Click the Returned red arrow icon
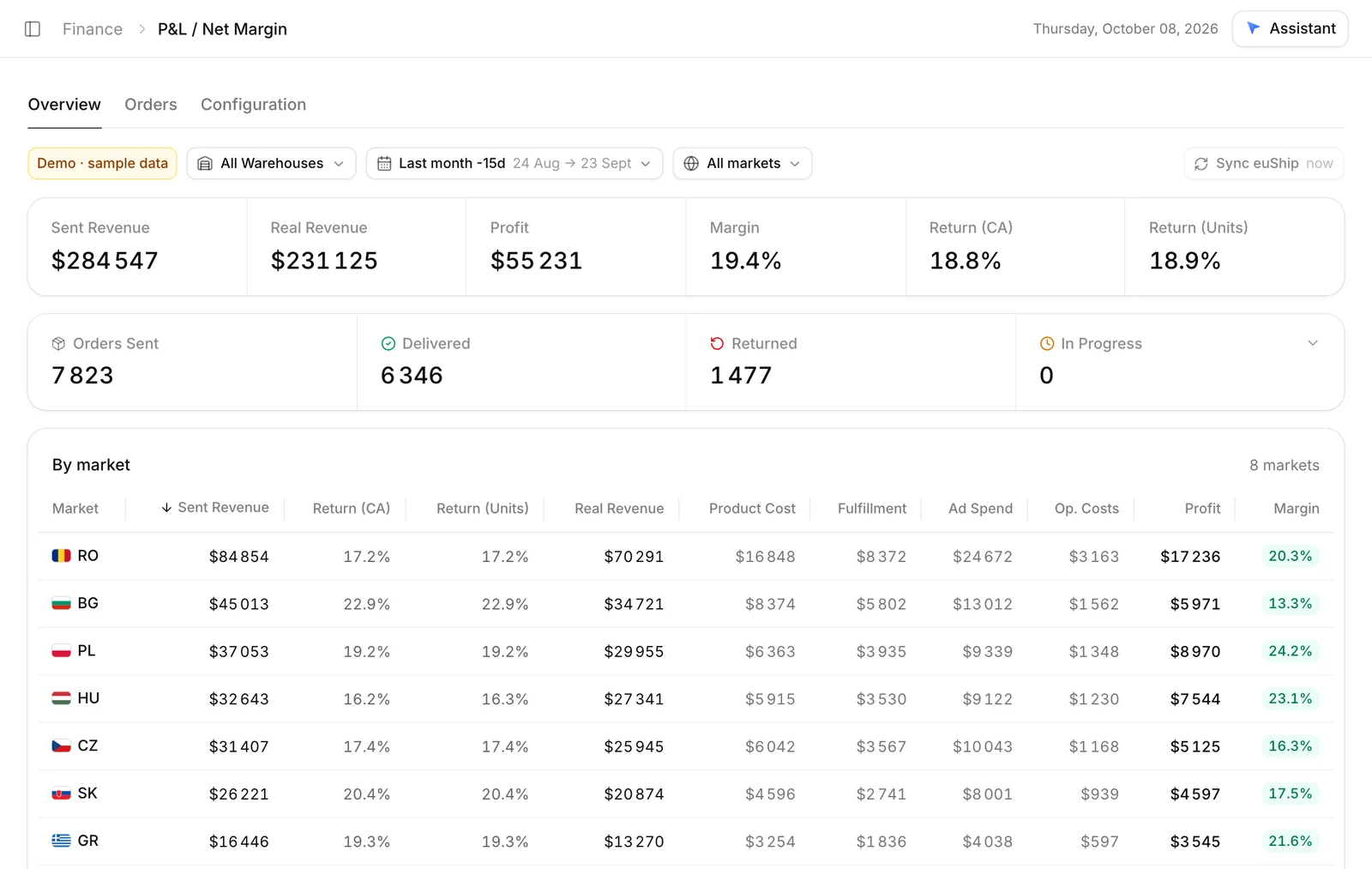Screen dimensions: 1372x869 pyautogui.click(x=718, y=344)
